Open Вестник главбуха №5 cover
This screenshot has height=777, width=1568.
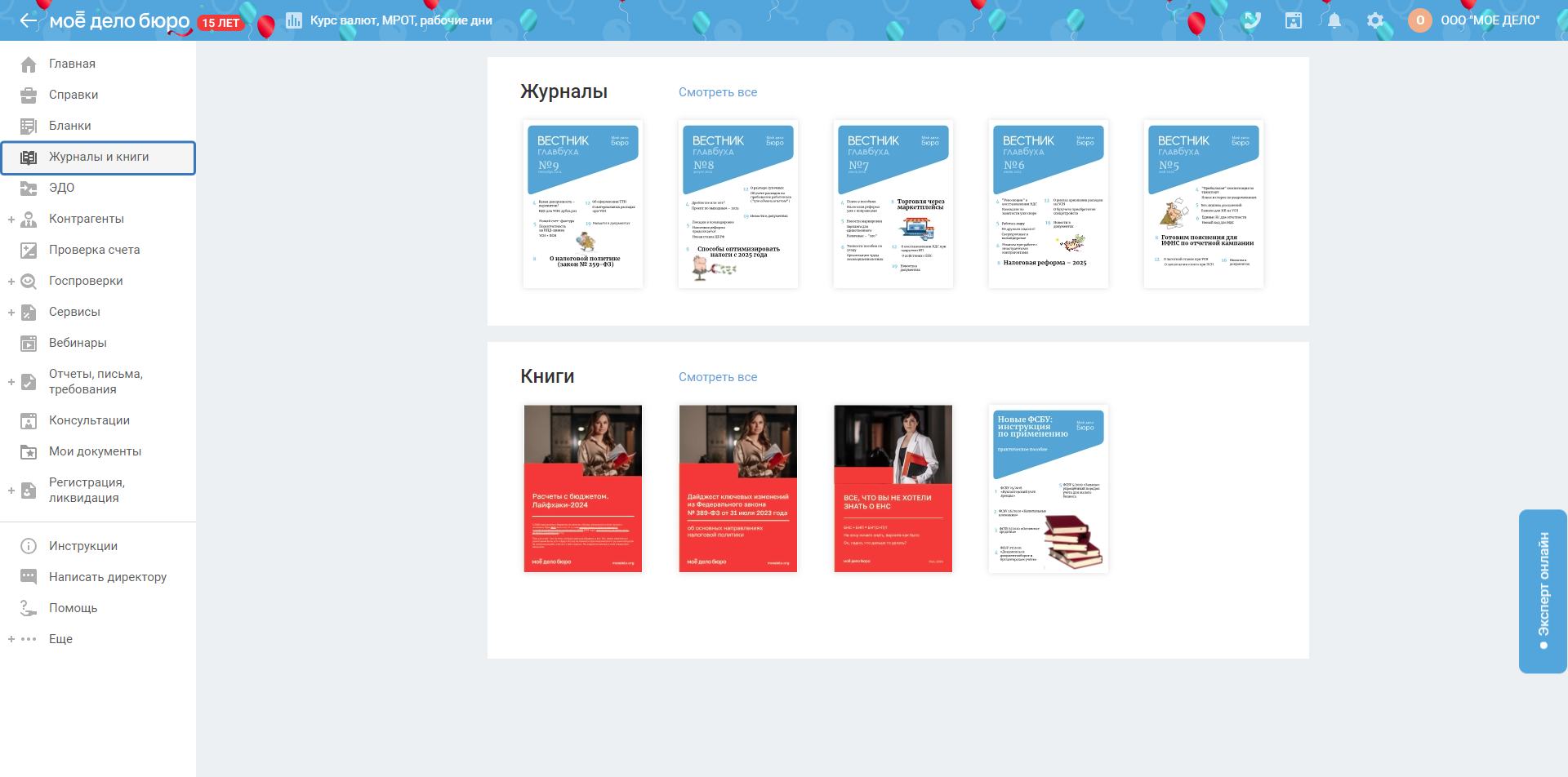(x=1204, y=204)
